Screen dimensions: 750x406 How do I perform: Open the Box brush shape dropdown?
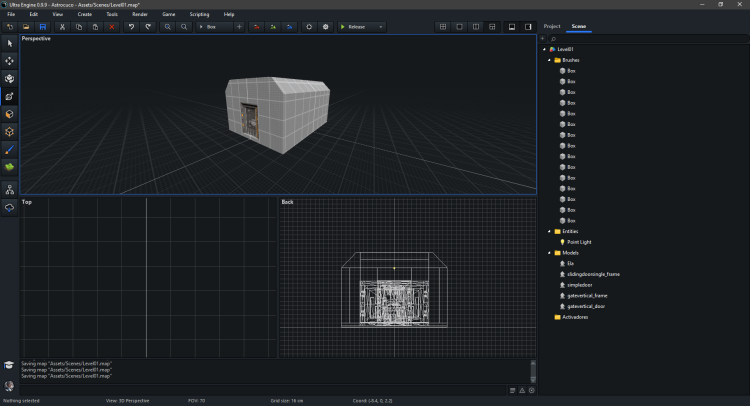click(x=214, y=26)
